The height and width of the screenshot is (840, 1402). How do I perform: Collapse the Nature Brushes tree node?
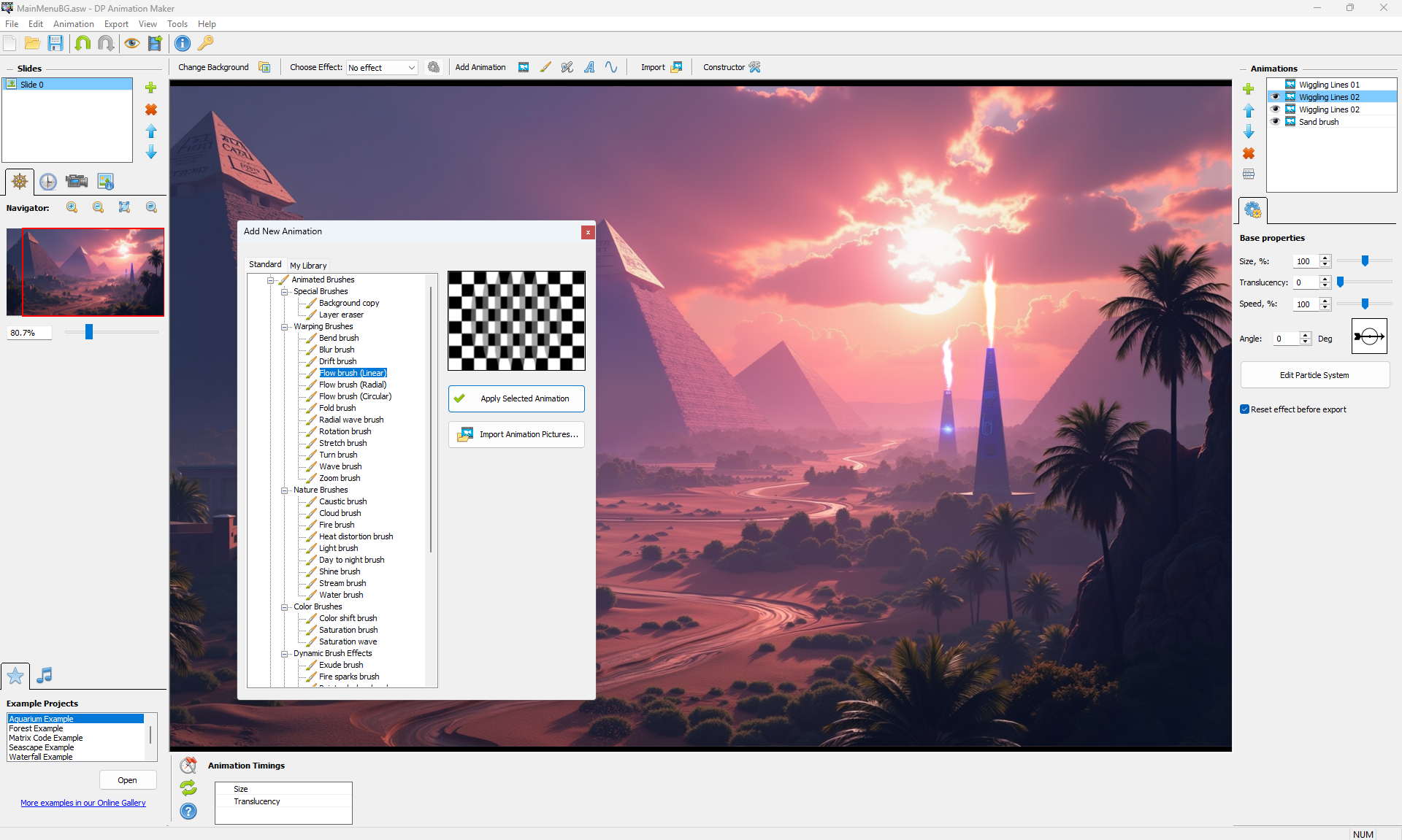(x=285, y=490)
